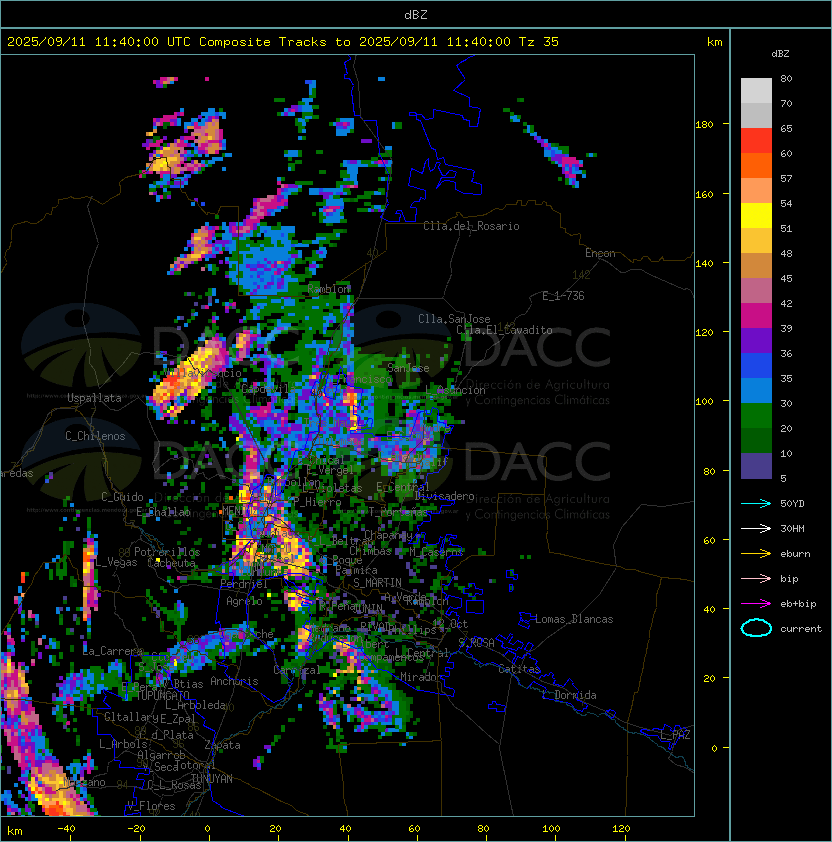Click the Divisadero place label

click(x=444, y=496)
